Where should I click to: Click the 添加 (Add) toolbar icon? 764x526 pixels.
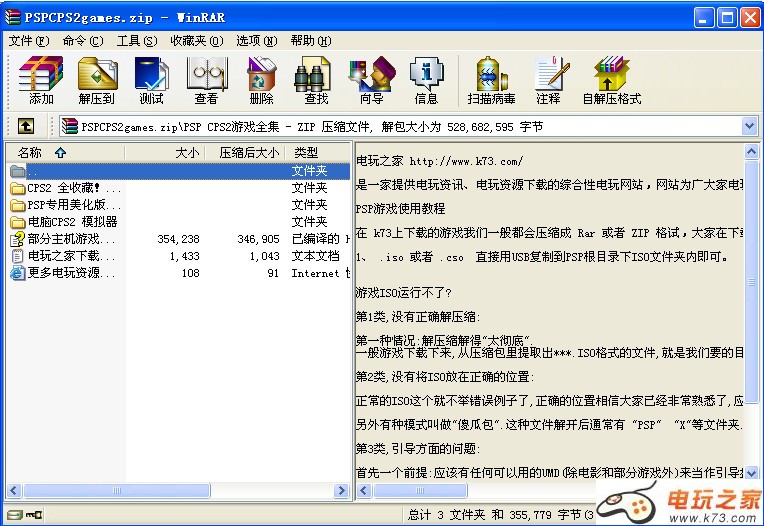[x=41, y=80]
